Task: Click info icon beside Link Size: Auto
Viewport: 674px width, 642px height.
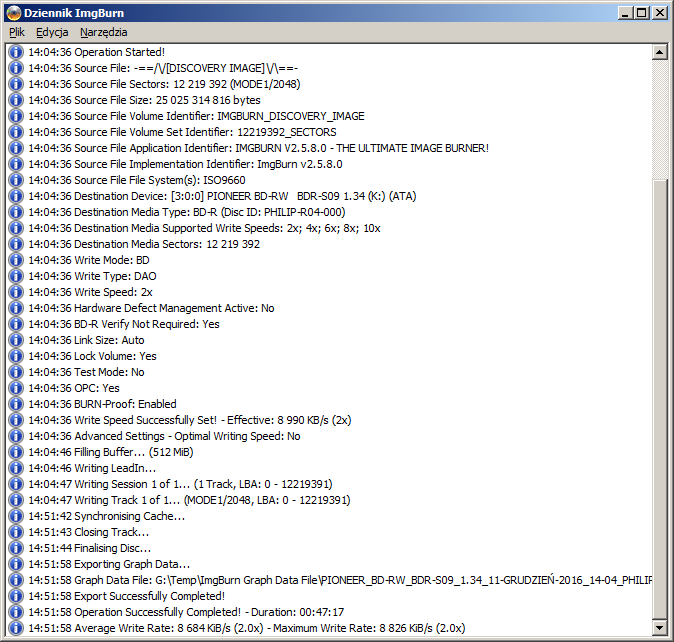Action: pyautogui.click(x=15, y=340)
